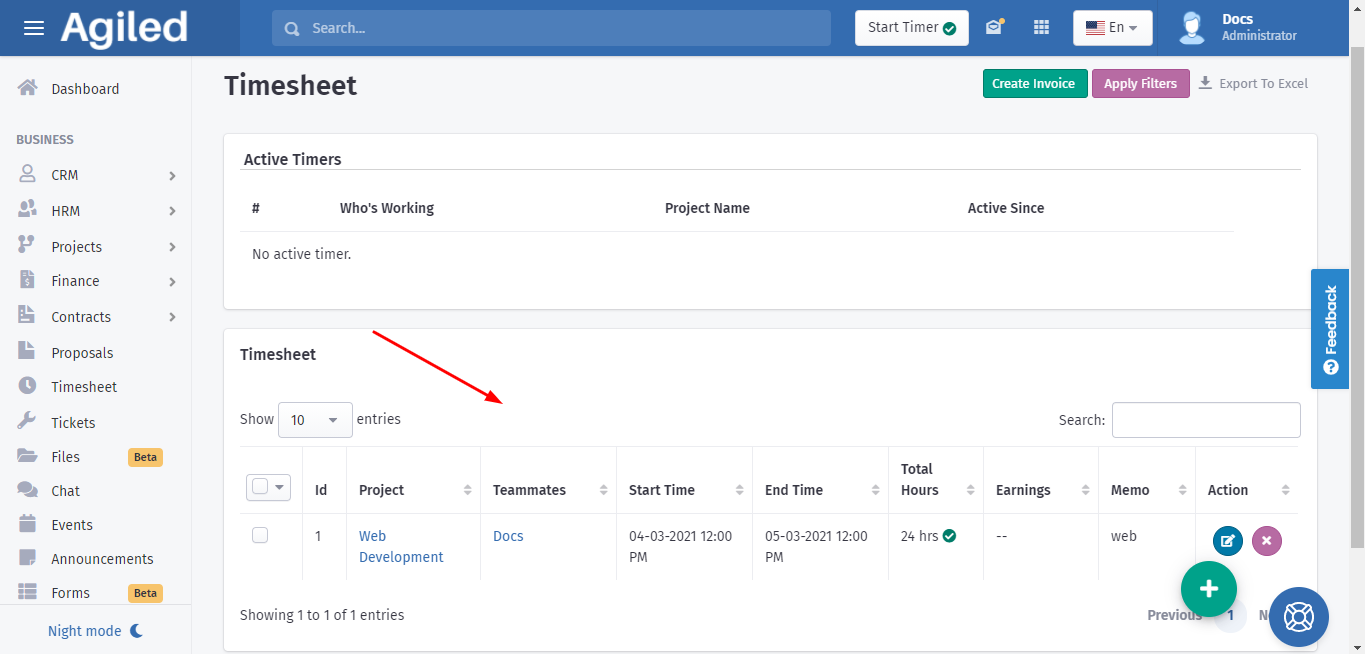This screenshot has width=1365, height=654.
Task: Click the blue edit entry icon
Action: point(1227,541)
